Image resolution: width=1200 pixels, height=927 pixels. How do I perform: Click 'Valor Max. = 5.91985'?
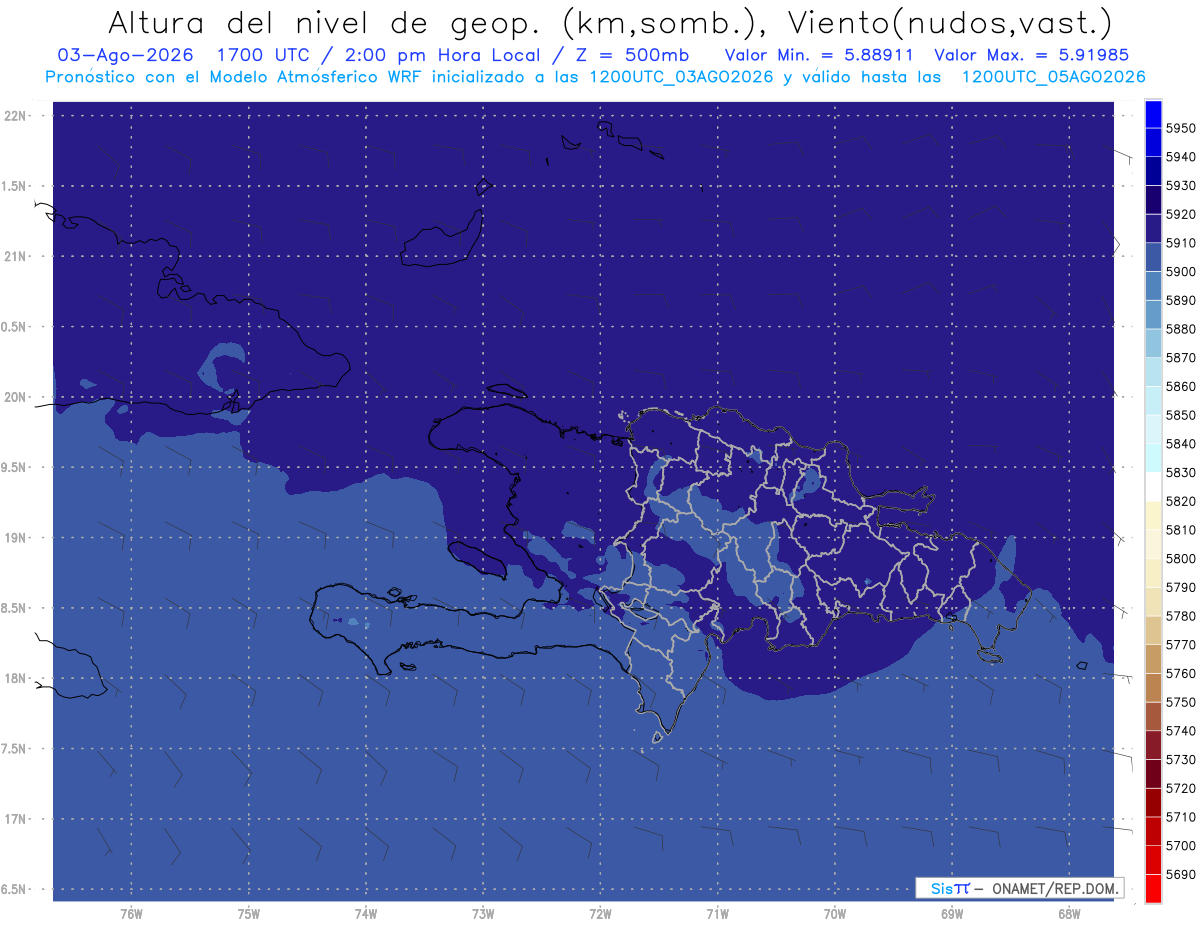(x=1032, y=55)
